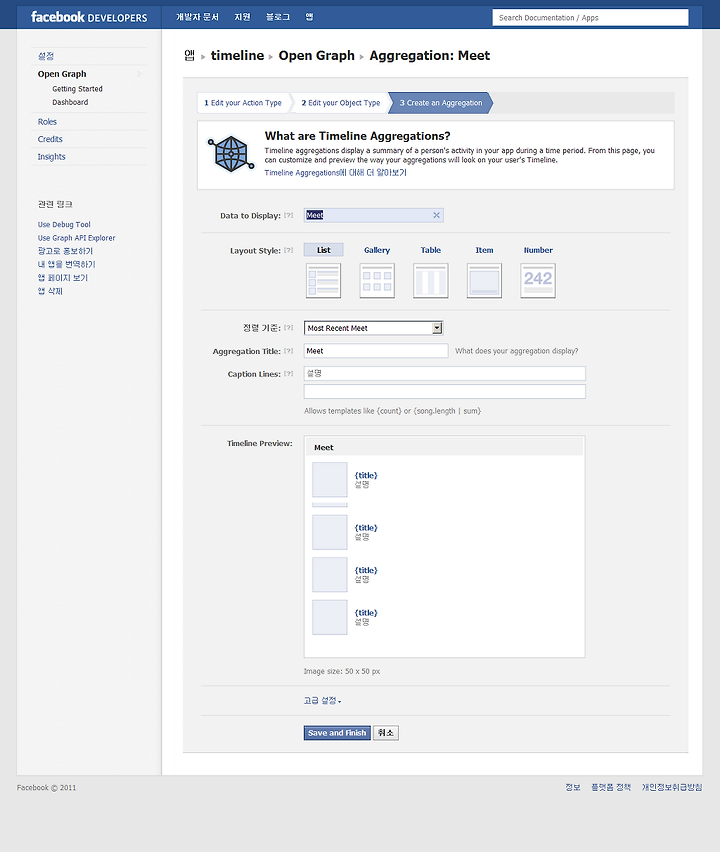Choose the Gallery layout label
The image size is (720, 852).
[x=377, y=250]
